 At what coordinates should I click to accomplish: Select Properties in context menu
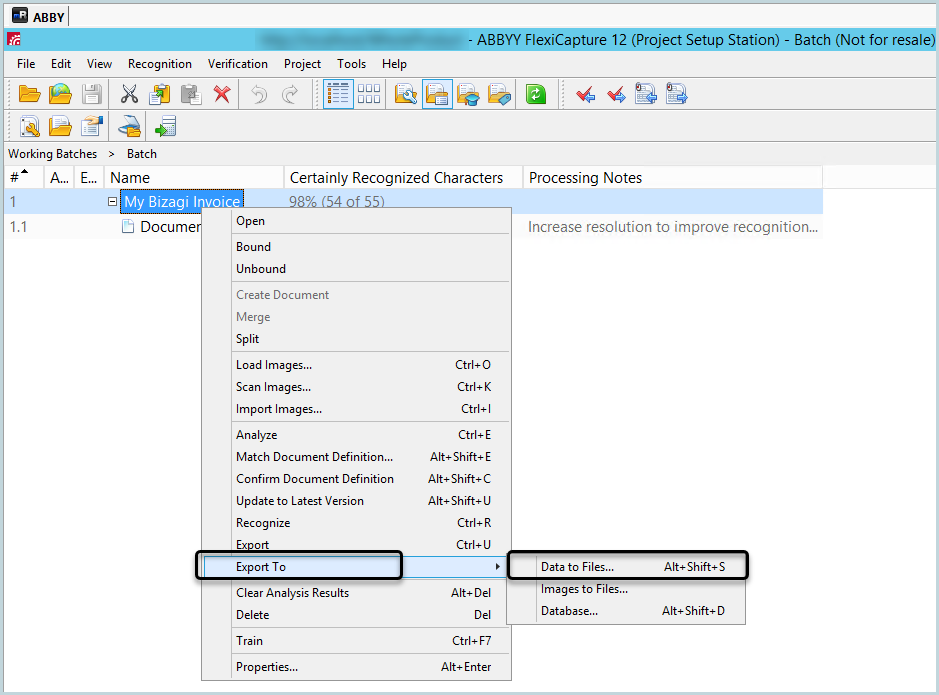click(x=356, y=667)
